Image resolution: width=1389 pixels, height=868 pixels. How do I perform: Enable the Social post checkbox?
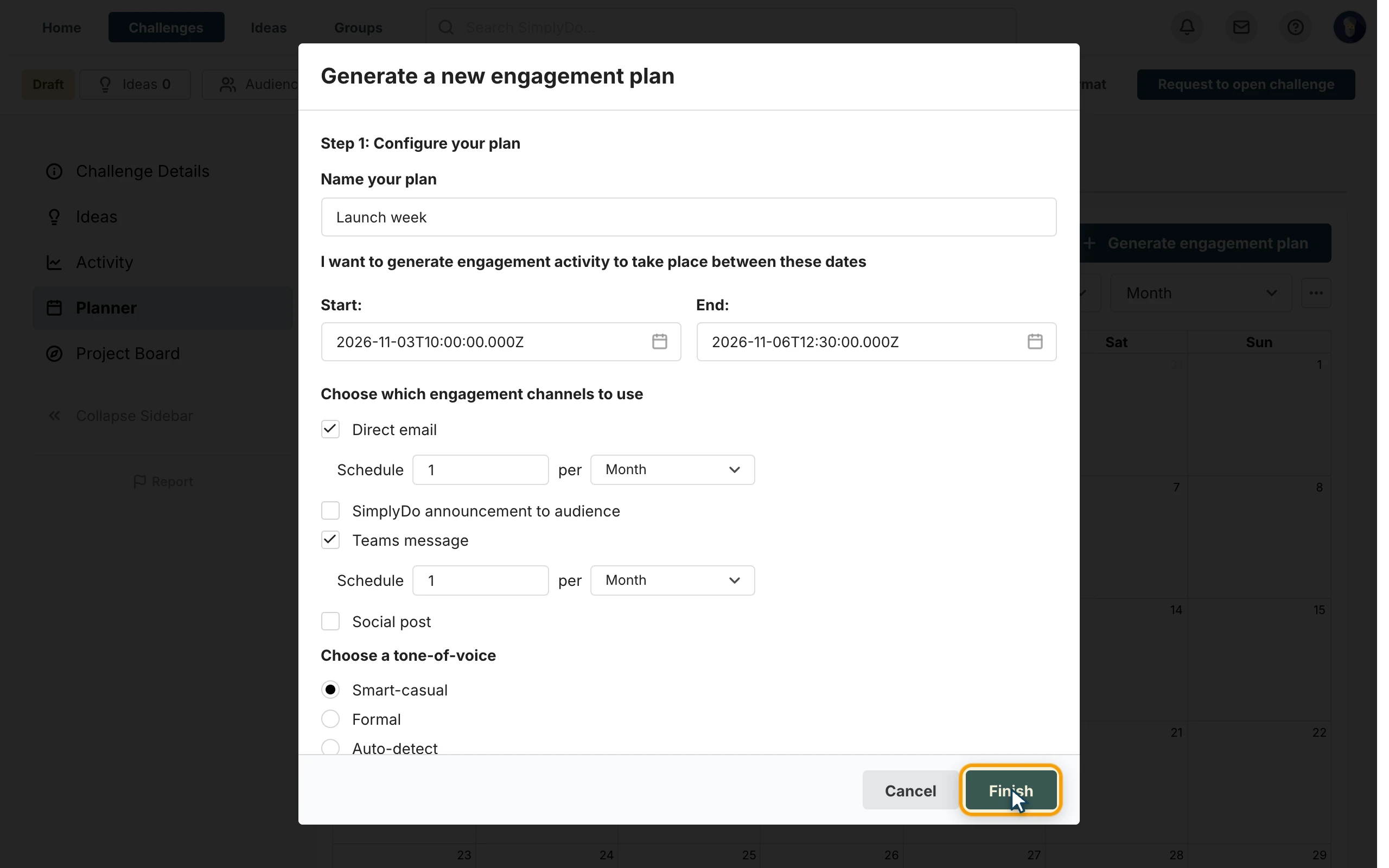click(330, 622)
